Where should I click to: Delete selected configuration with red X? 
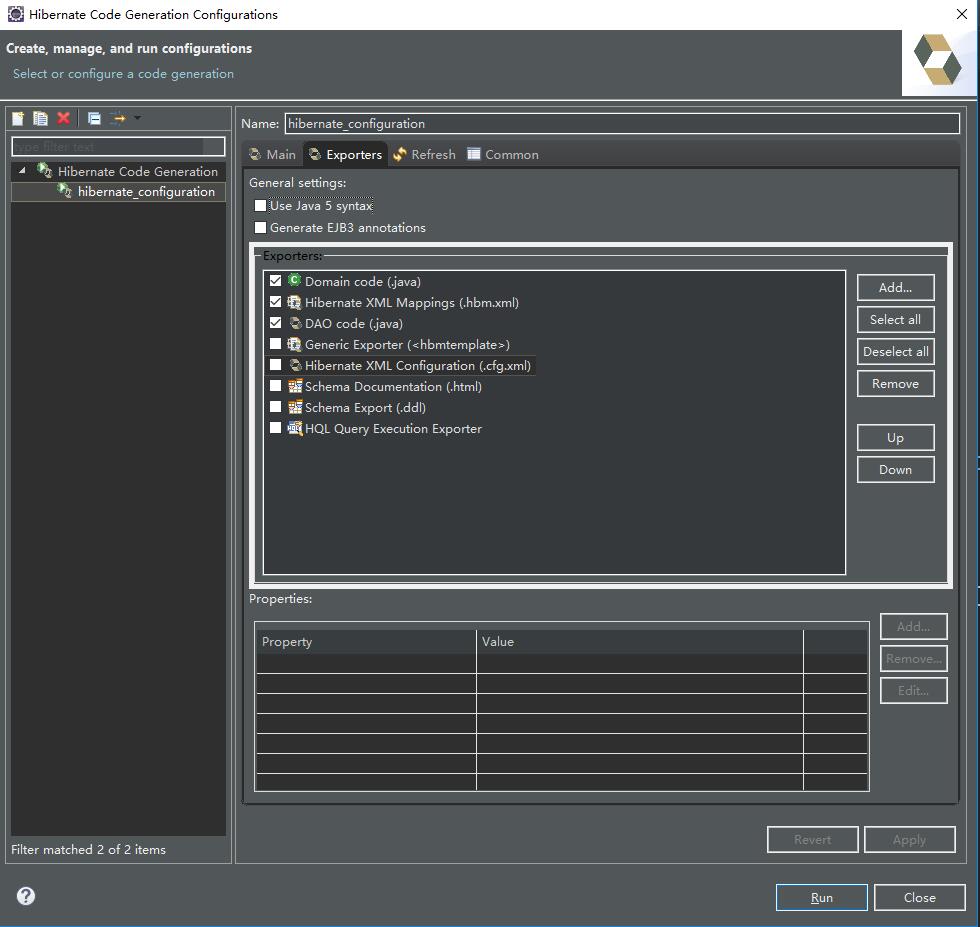[64, 118]
